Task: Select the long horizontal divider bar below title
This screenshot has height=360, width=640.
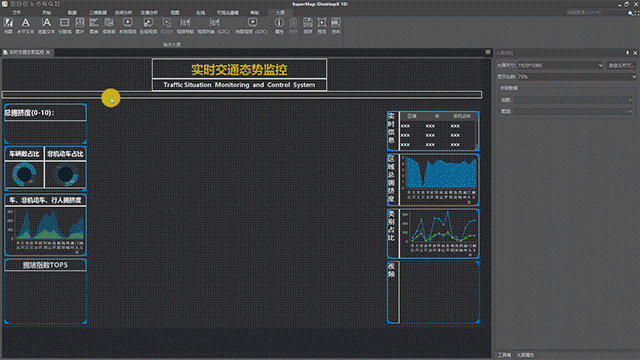Action: (242, 95)
